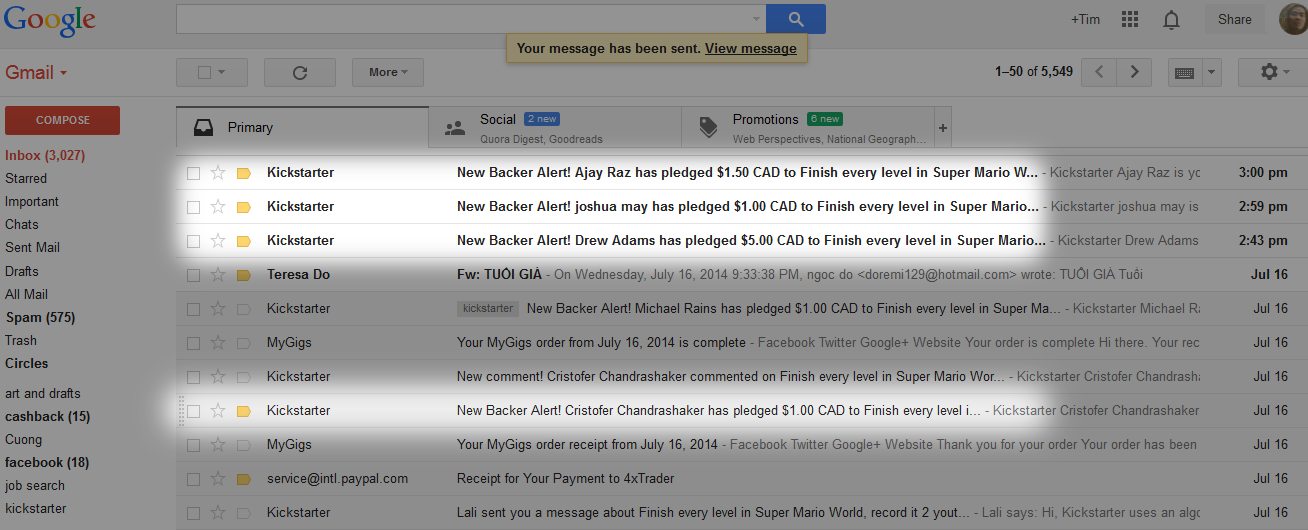Toggle importance marker on Teresa Do email
1308x530 pixels.
243,275
